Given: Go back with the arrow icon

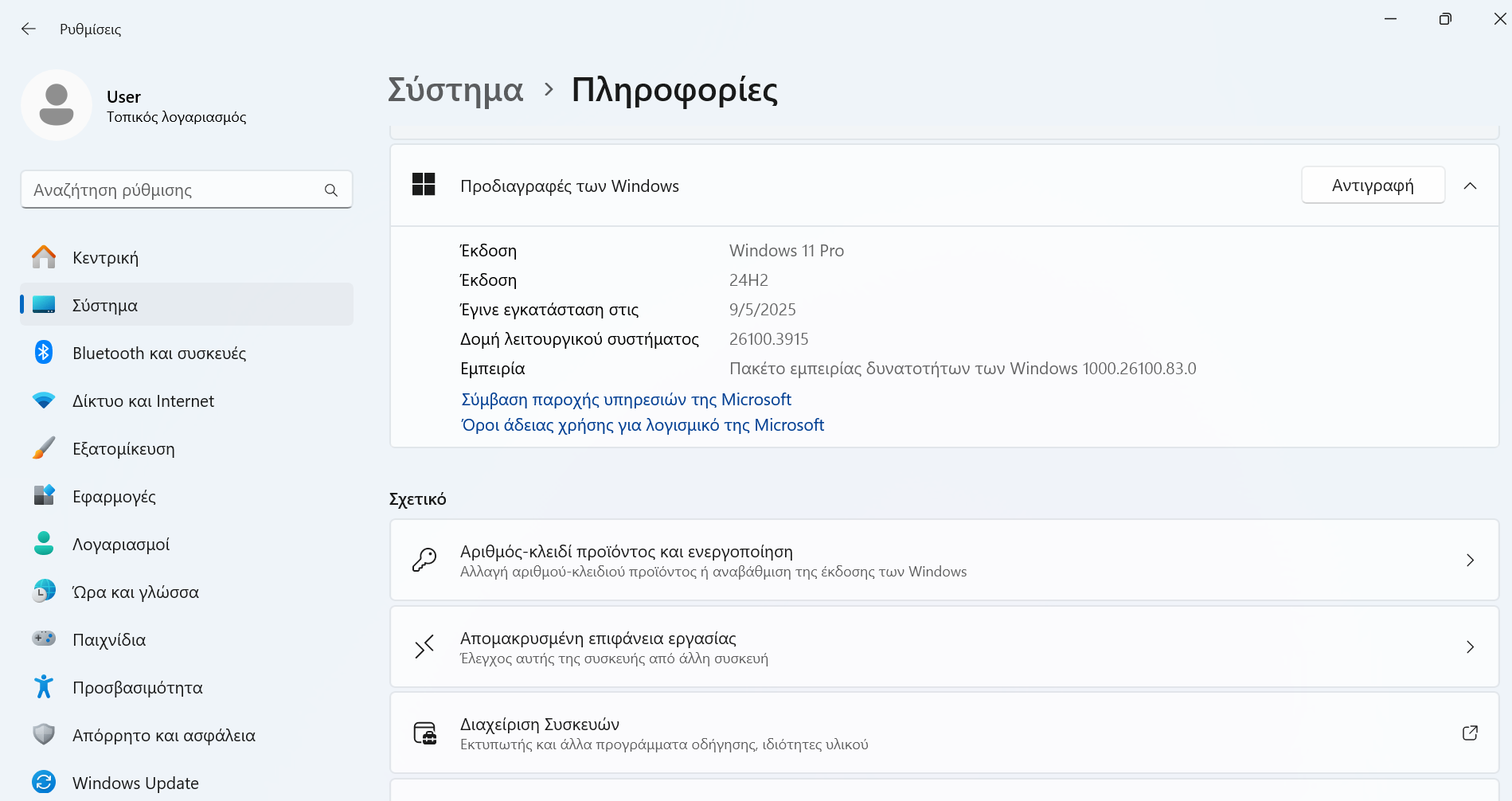Looking at the screenshot, I should pos(29,29).
